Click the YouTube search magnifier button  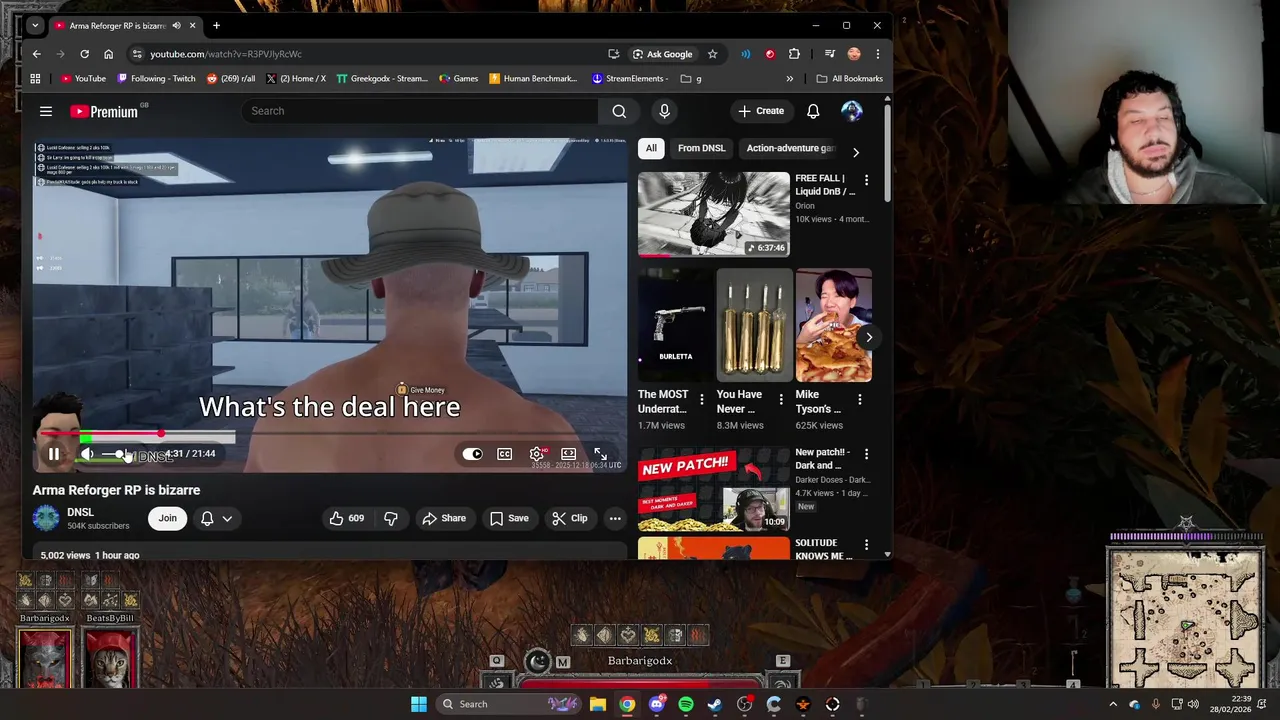619,111
